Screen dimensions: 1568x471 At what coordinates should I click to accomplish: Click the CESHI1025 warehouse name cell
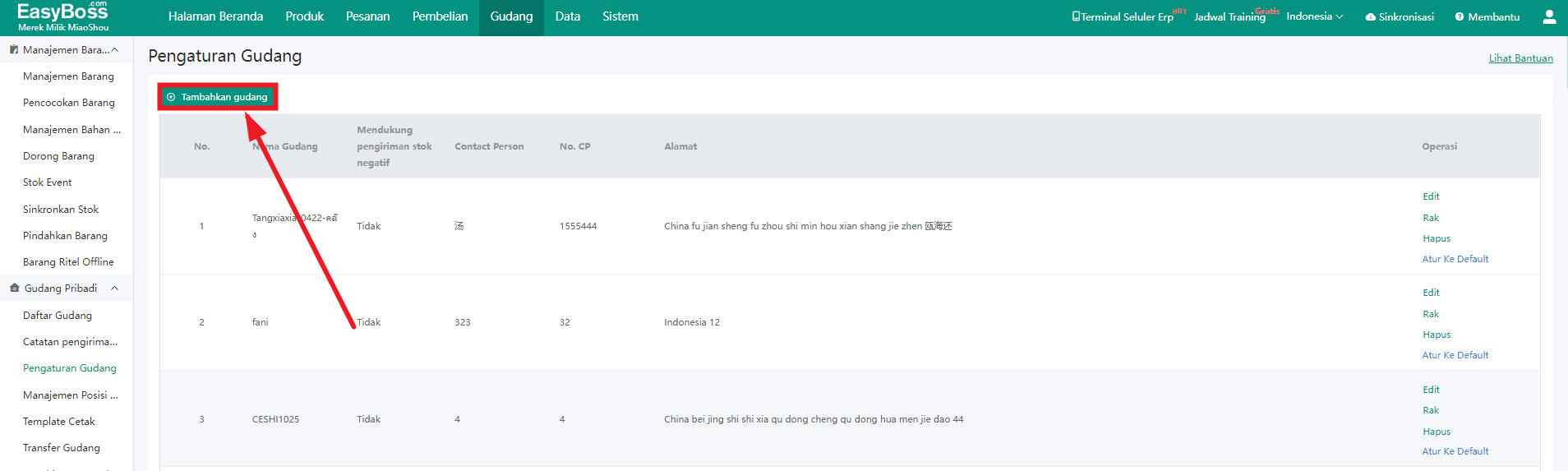275,419
